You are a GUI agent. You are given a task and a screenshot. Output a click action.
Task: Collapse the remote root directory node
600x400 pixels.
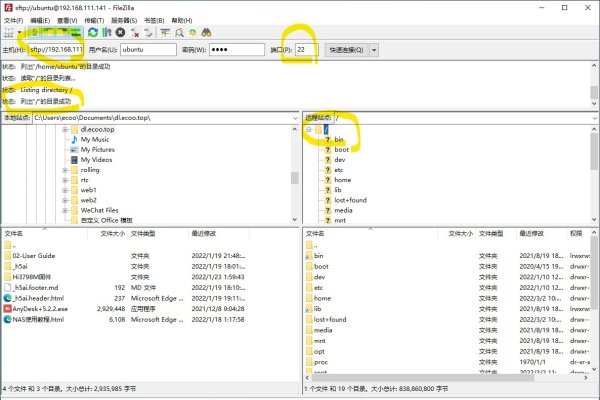[308, 130]
